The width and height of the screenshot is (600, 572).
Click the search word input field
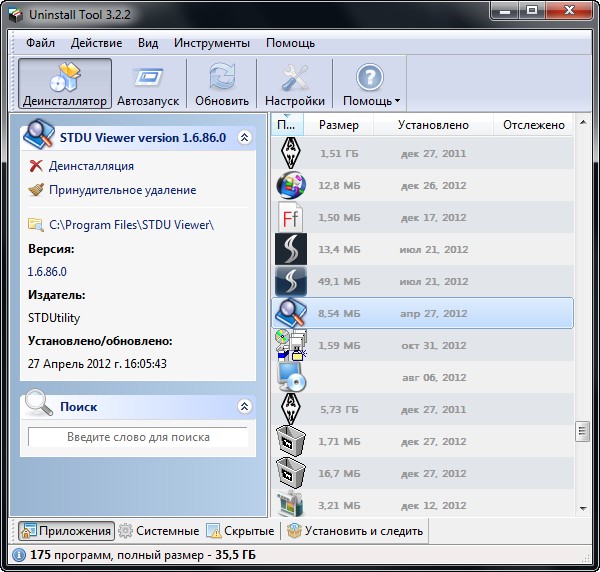click(138, 437)
